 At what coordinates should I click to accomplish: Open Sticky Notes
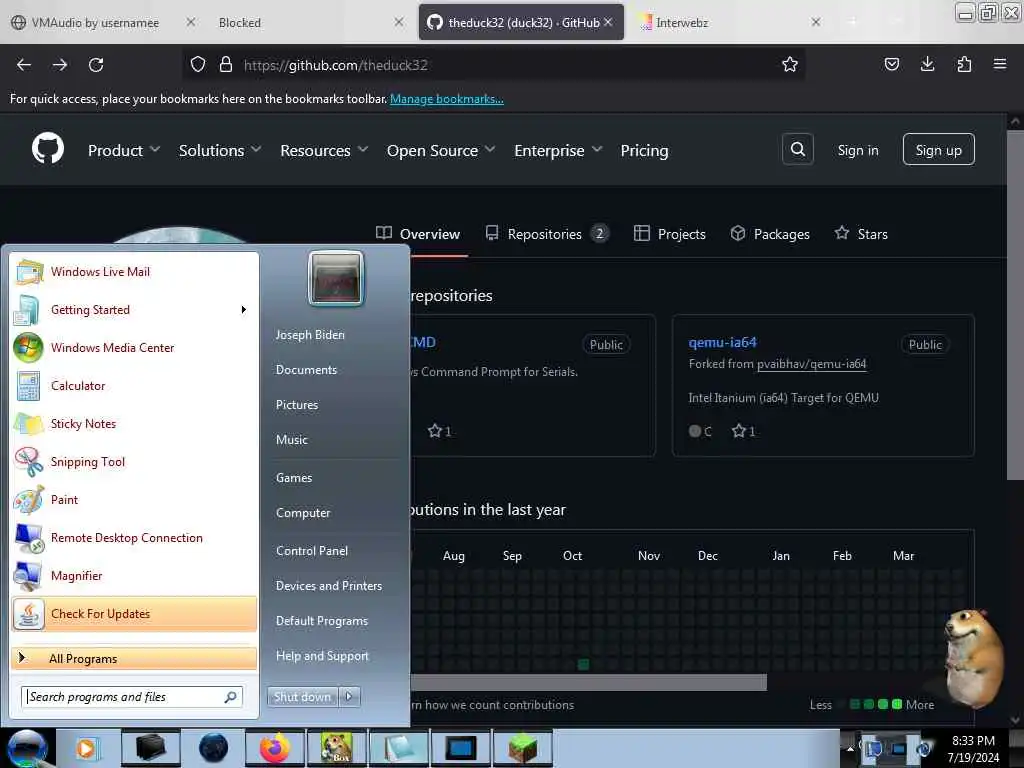coord(134,423)
